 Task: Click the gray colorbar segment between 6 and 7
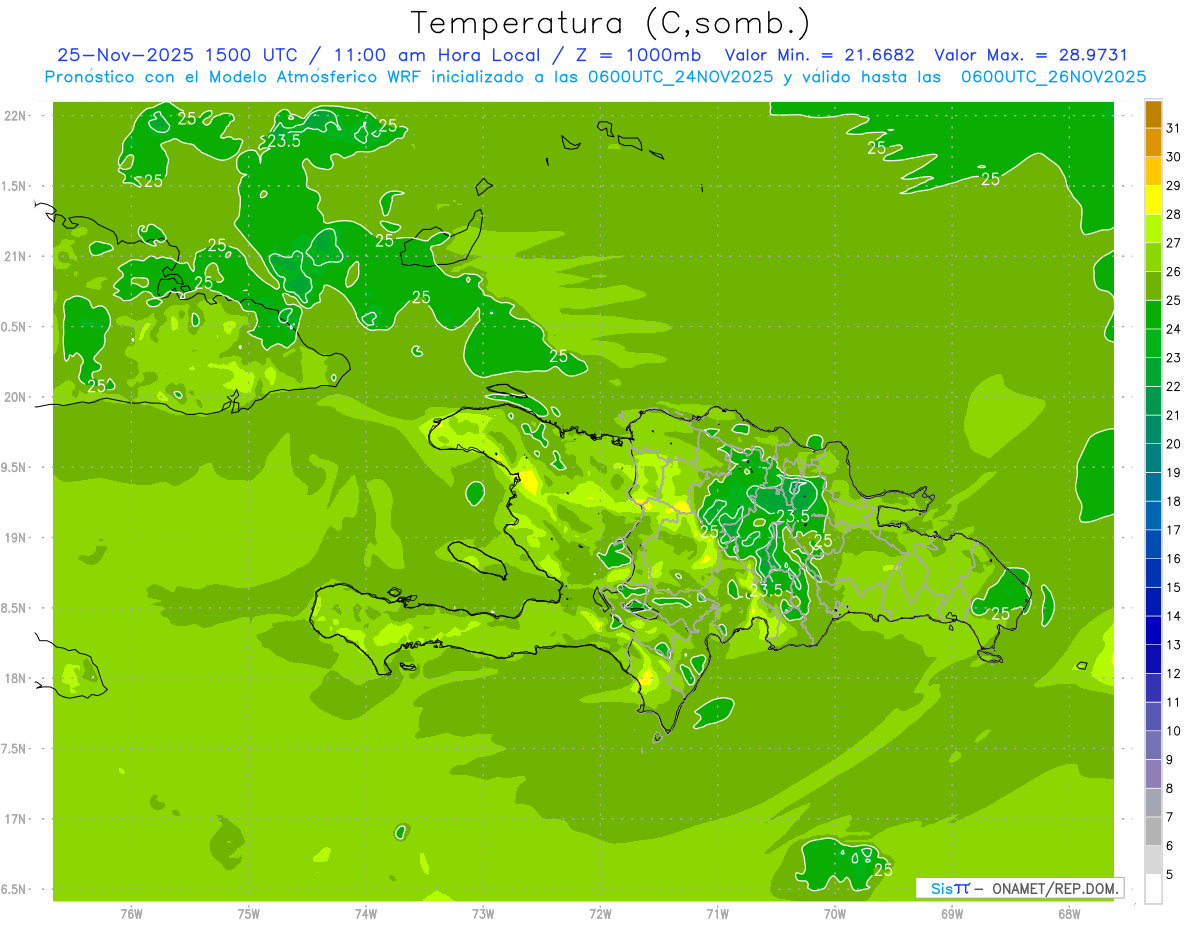point(1153,831)
